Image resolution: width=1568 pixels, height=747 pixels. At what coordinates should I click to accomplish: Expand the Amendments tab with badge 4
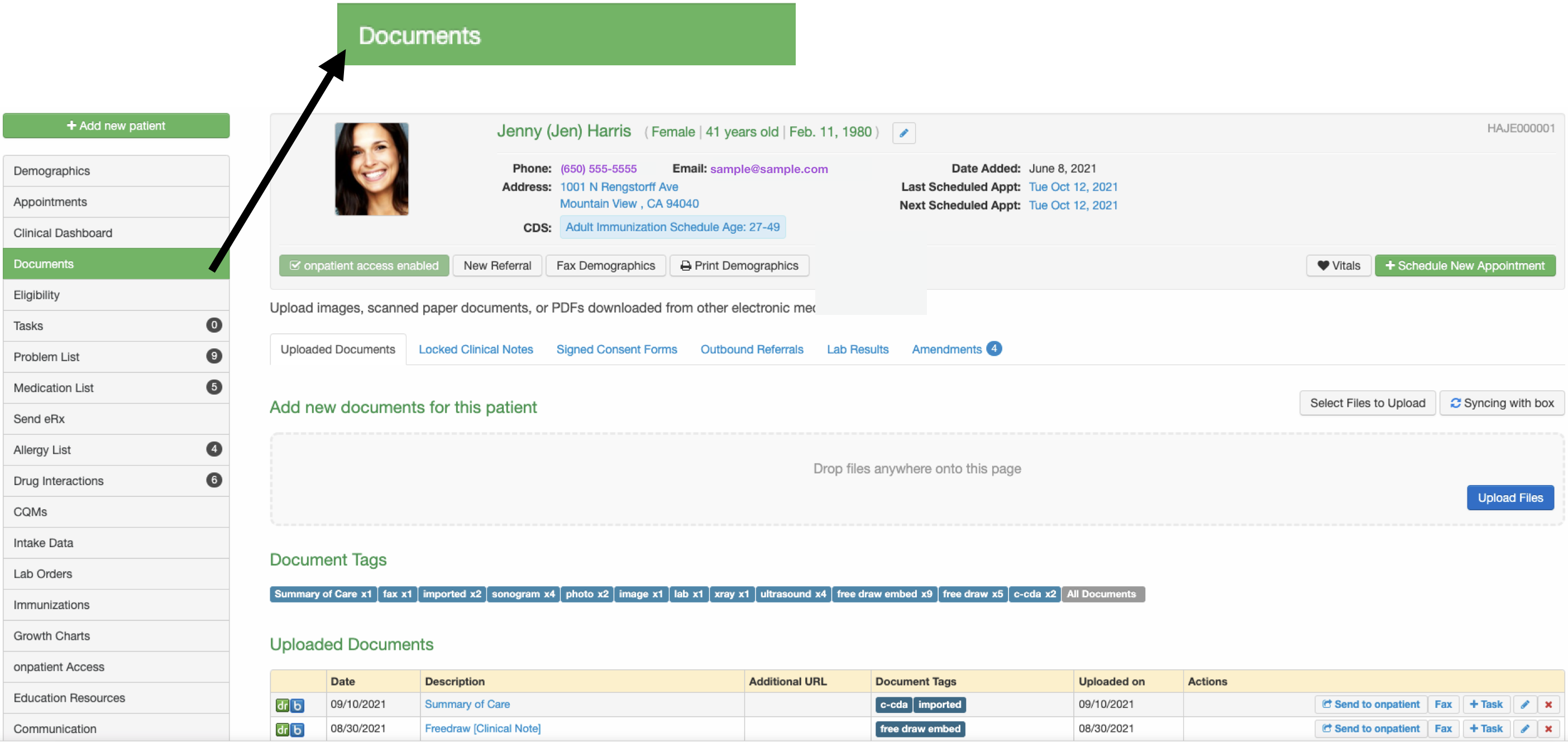pyautogui.click(x=949, y=349)
